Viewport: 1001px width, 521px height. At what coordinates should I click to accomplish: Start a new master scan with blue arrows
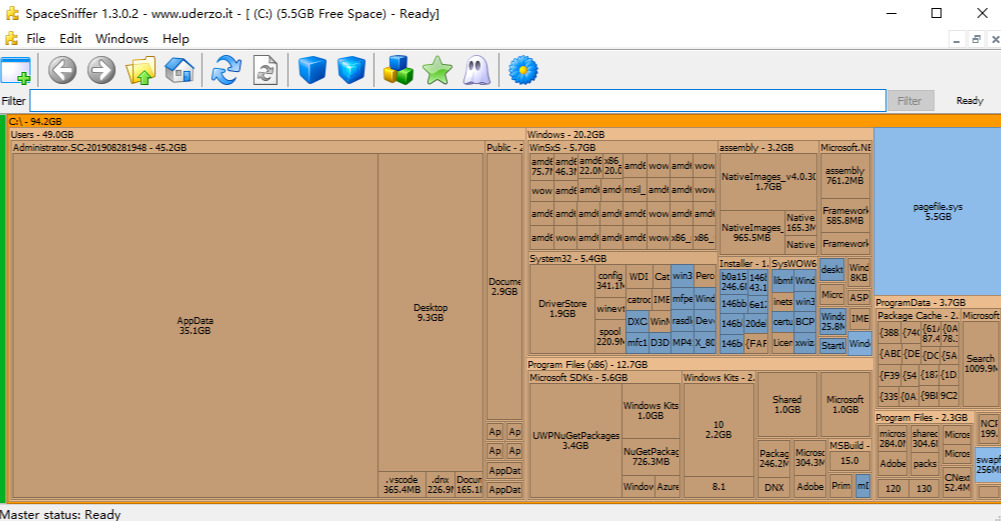226,70
